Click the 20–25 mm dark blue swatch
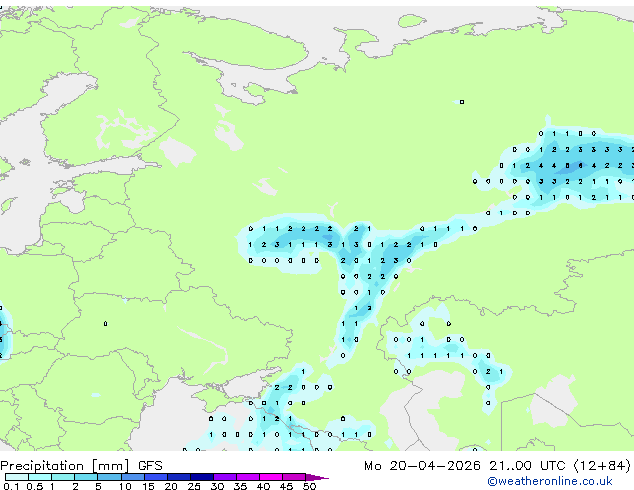 tap(179, 477)
